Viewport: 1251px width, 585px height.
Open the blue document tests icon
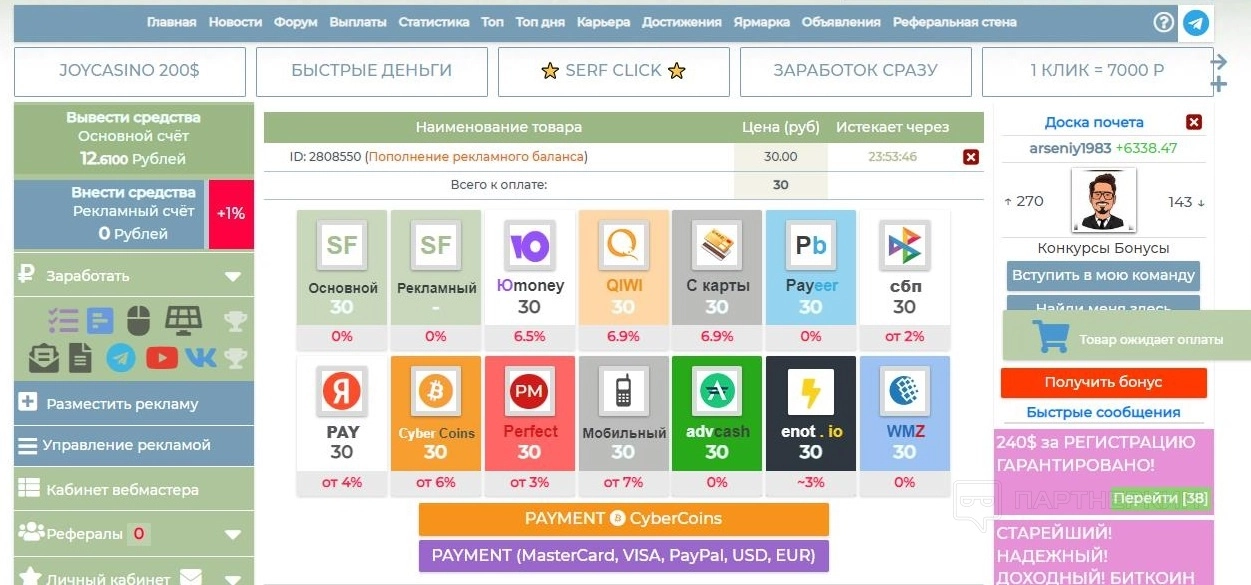100,321
